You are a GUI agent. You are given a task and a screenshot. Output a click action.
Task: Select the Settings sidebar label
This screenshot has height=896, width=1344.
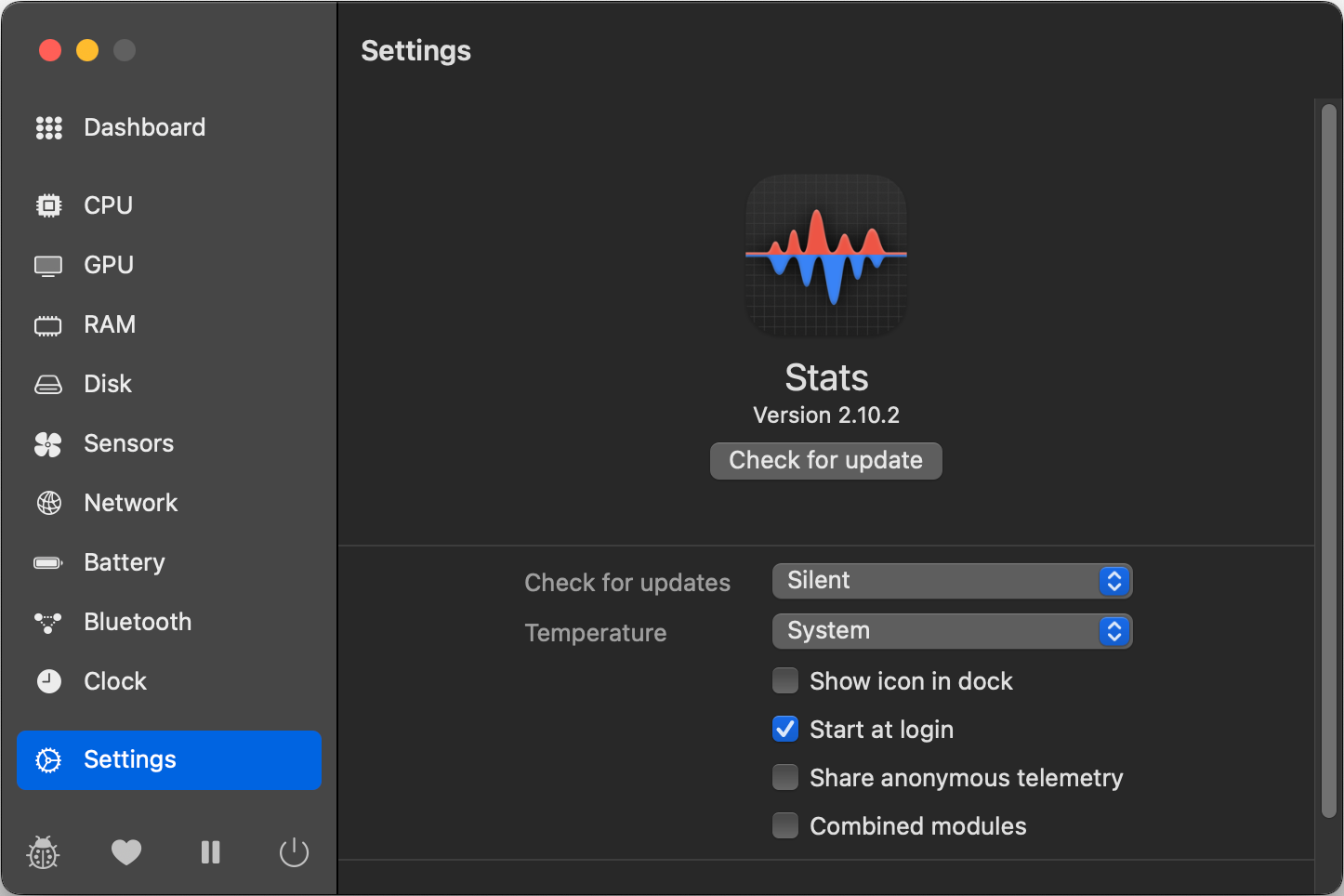click(130, 759)
